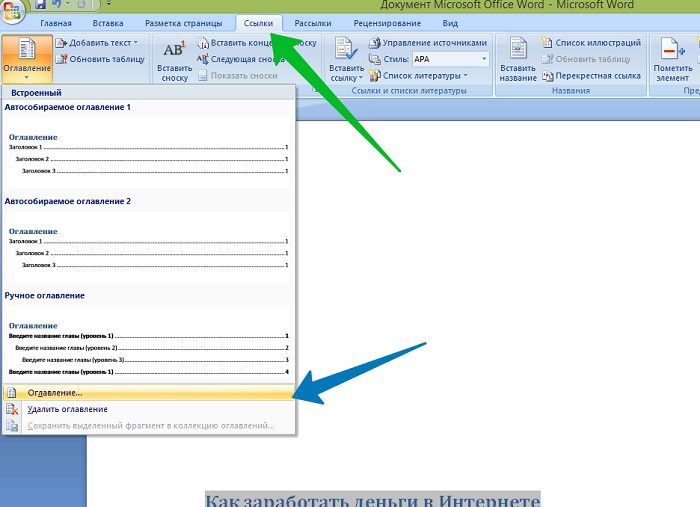Image resolution: width=700 pixels, height=507 pixels.
Task: Click Показать сноски
Action: pos(238,75)
